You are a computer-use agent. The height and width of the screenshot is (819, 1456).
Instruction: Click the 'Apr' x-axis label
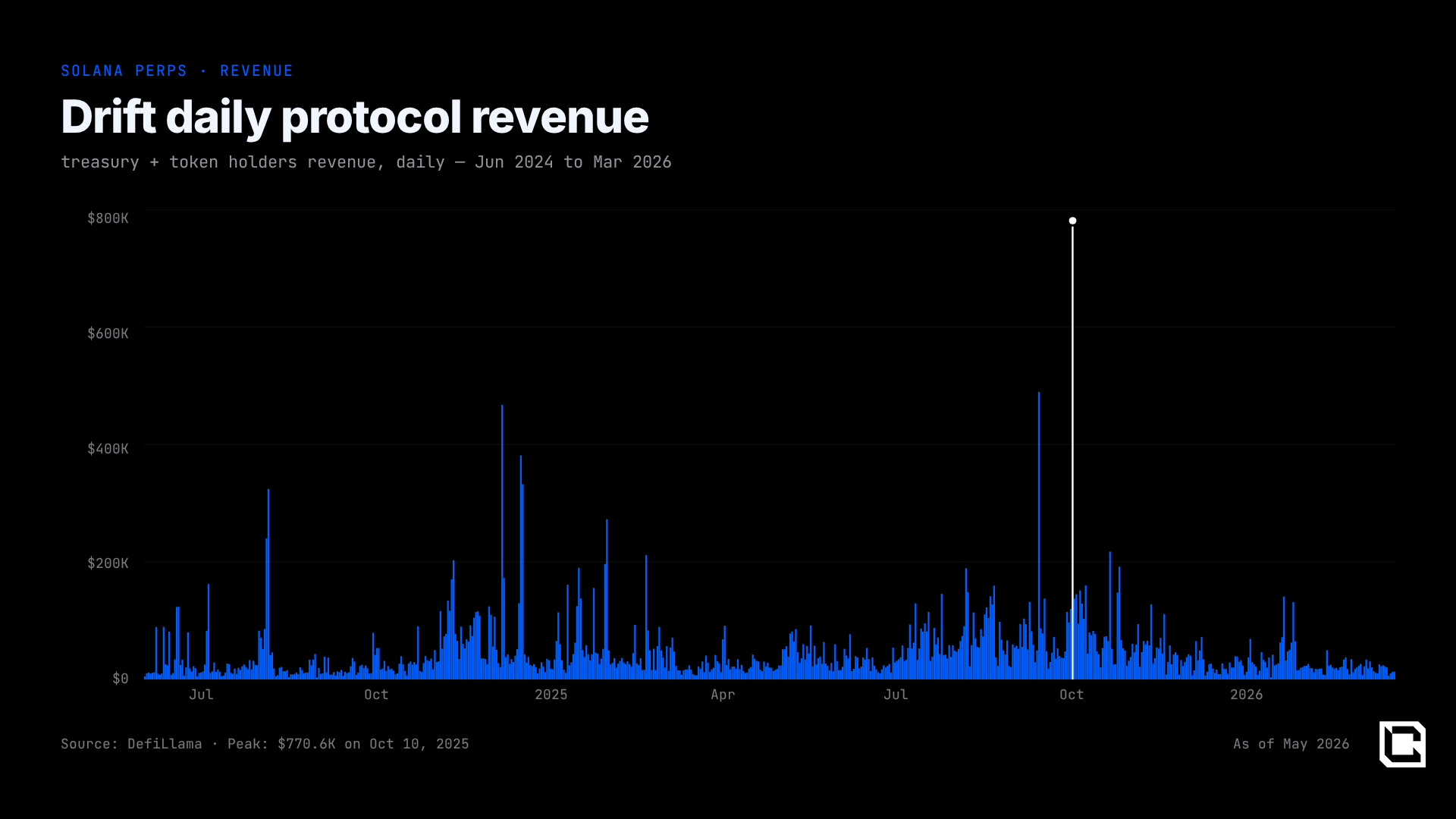click(x=723, y=695)
